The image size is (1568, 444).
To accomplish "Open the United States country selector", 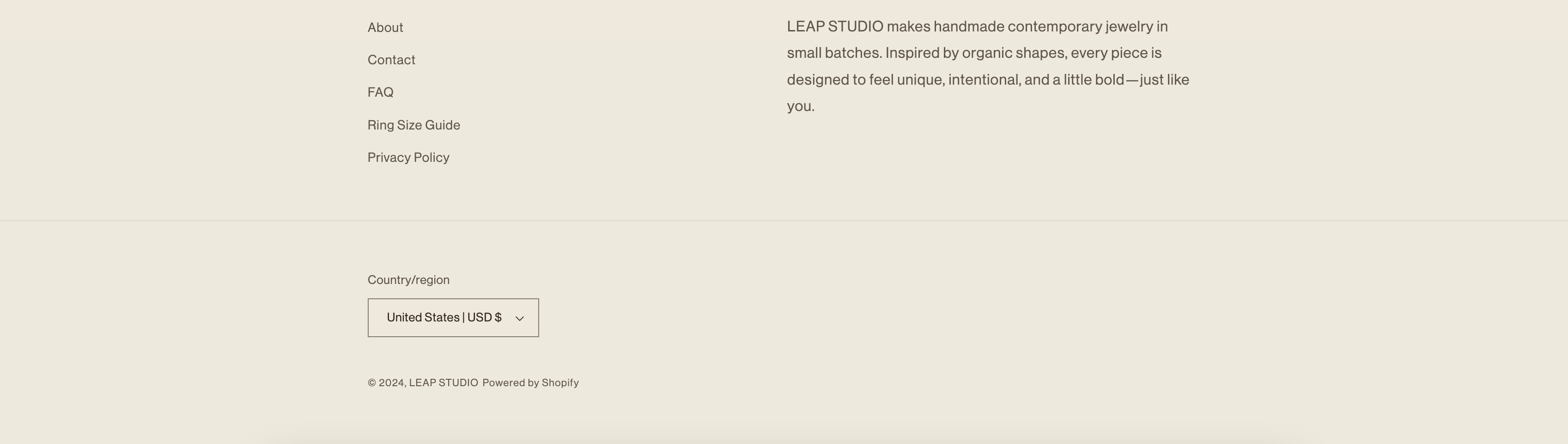I will (452, 317).
